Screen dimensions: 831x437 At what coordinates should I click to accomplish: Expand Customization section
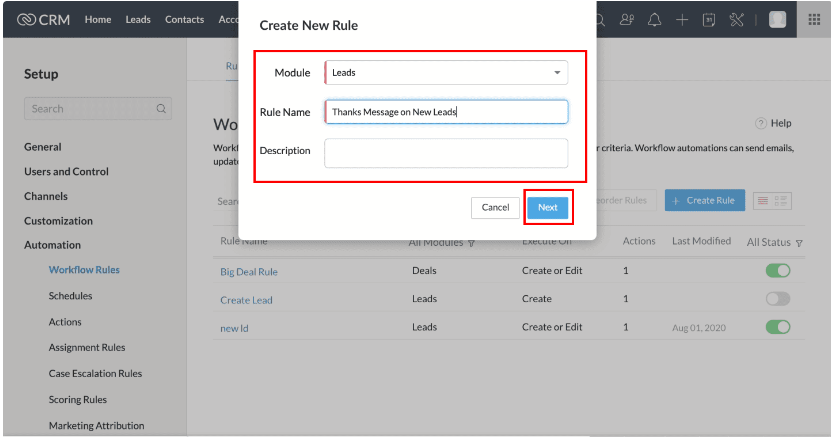[58, 221]
